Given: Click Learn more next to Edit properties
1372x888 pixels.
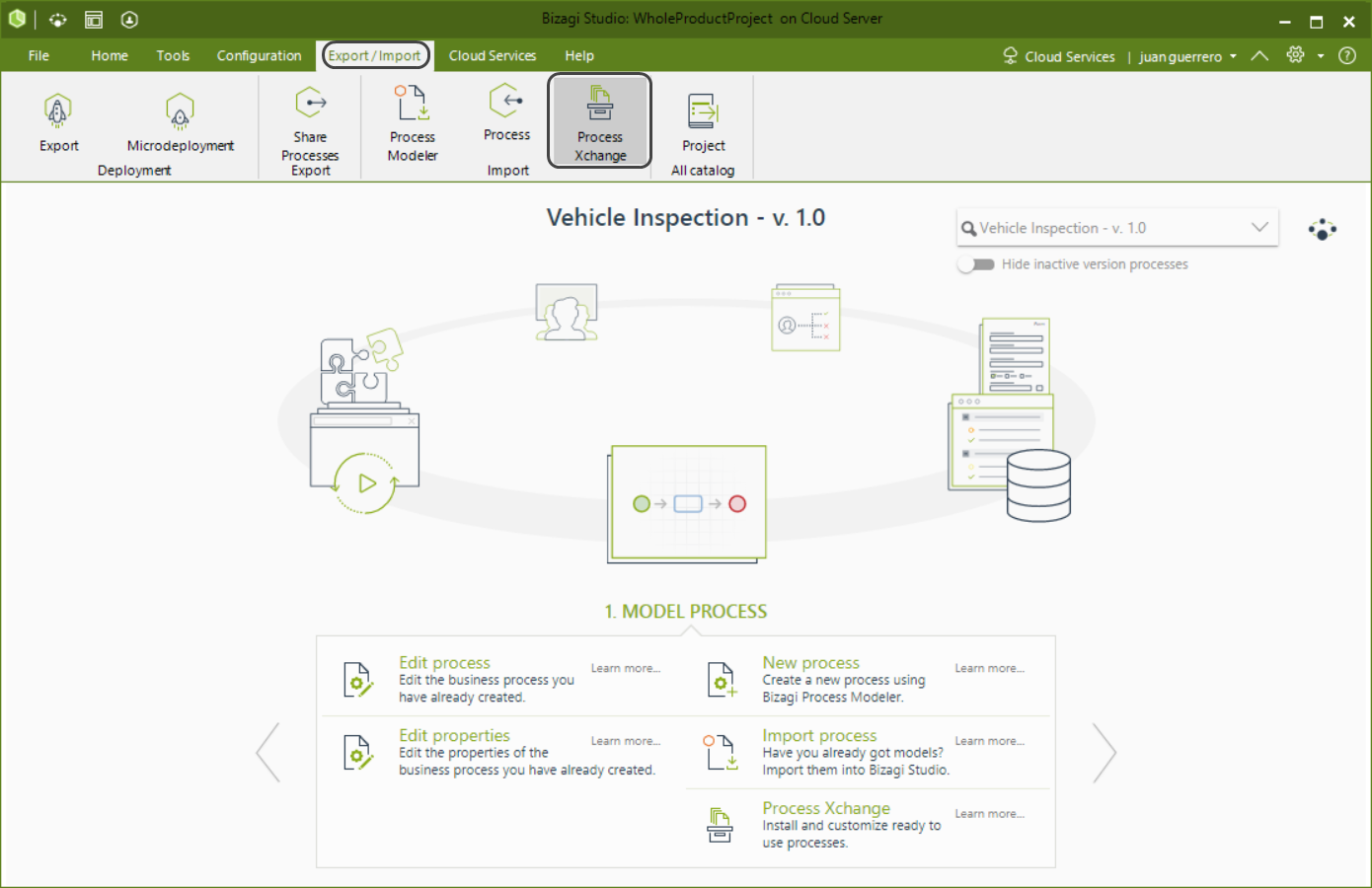Looking at the screenshot, I should tap(626, 742).
